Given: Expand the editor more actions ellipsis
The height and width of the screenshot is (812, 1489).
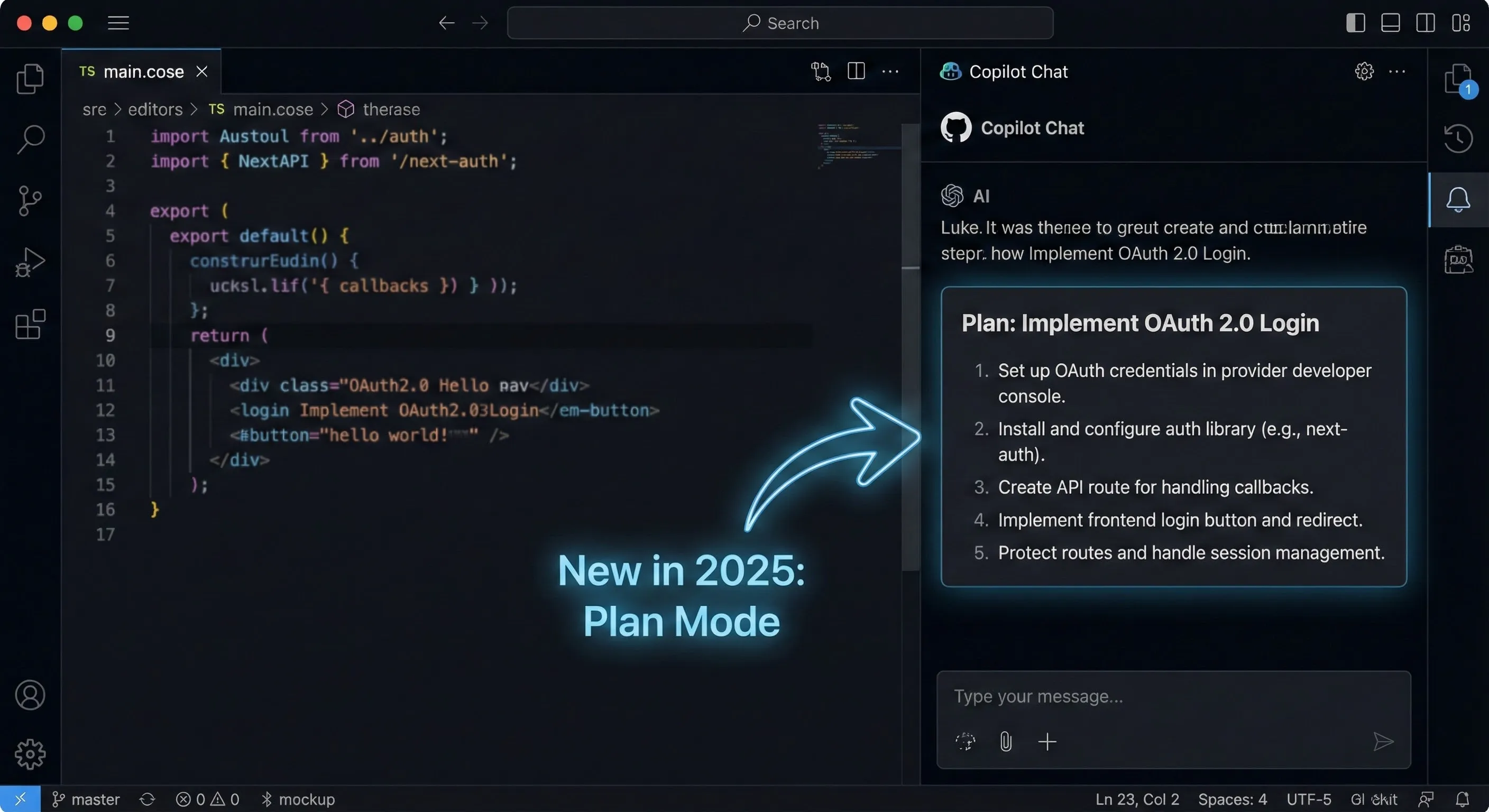Looking at the screenshot, I should pyautogui.click(x=891, y=71).
